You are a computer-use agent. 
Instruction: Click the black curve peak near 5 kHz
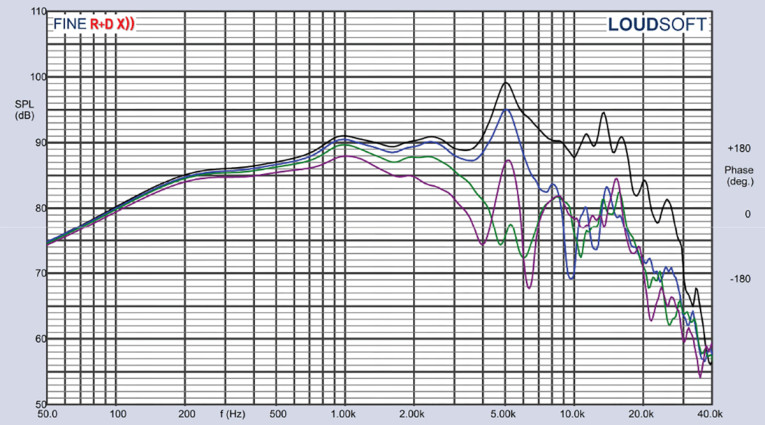click(506, 83)
